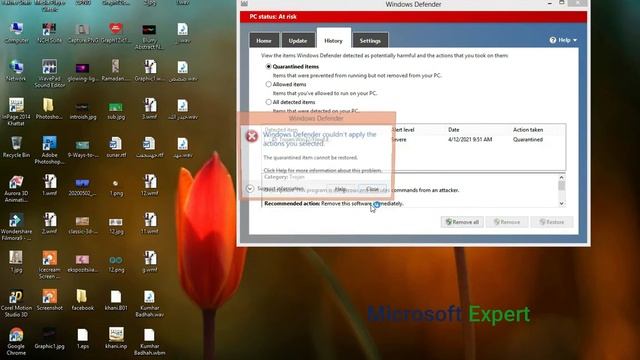The image size is (640, 360).
Task: Click the Action taken column header
Action: pos(528,130)
